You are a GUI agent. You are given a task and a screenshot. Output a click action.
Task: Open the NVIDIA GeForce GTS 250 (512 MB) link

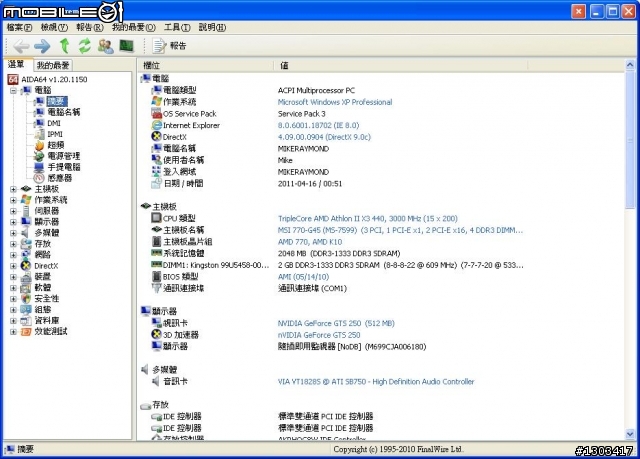click(336, 324)
